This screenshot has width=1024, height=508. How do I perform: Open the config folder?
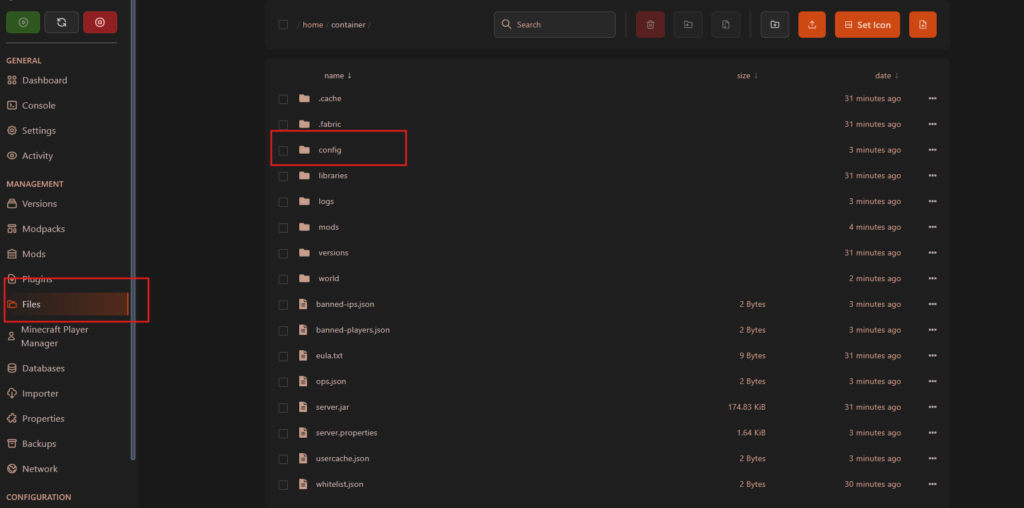tap(330, 150)
